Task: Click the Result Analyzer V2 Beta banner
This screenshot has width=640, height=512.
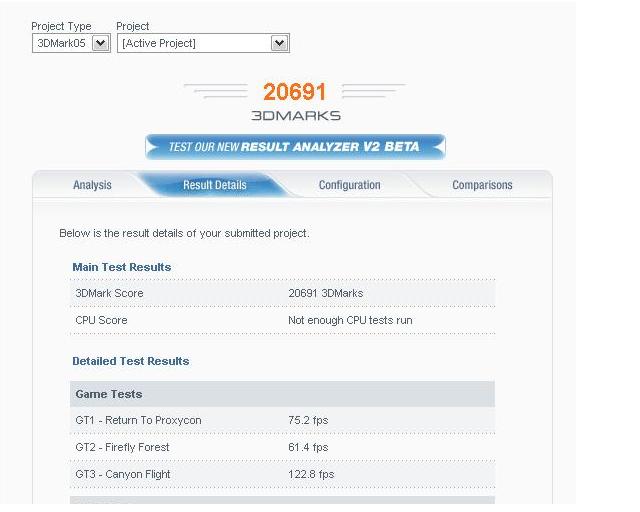Action: click(x=295, y=147)
